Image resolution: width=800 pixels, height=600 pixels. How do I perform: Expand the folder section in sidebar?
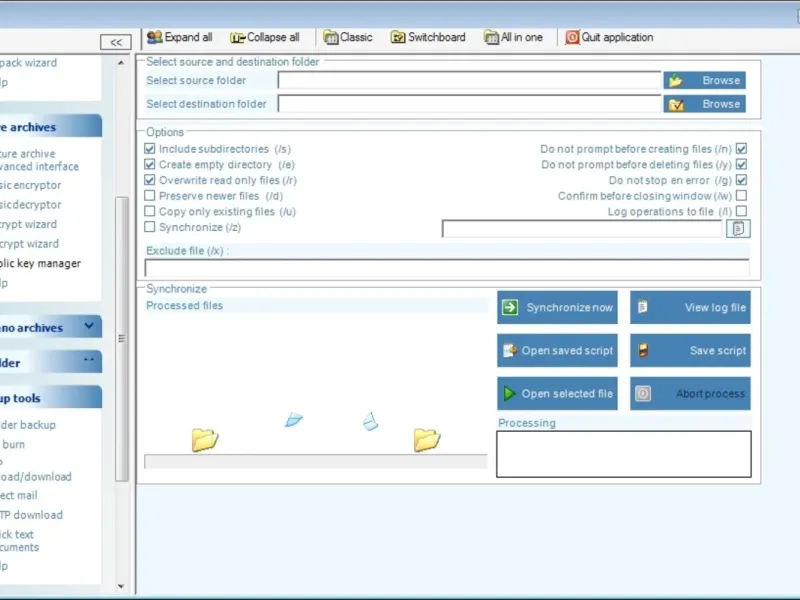click(89, 360)
